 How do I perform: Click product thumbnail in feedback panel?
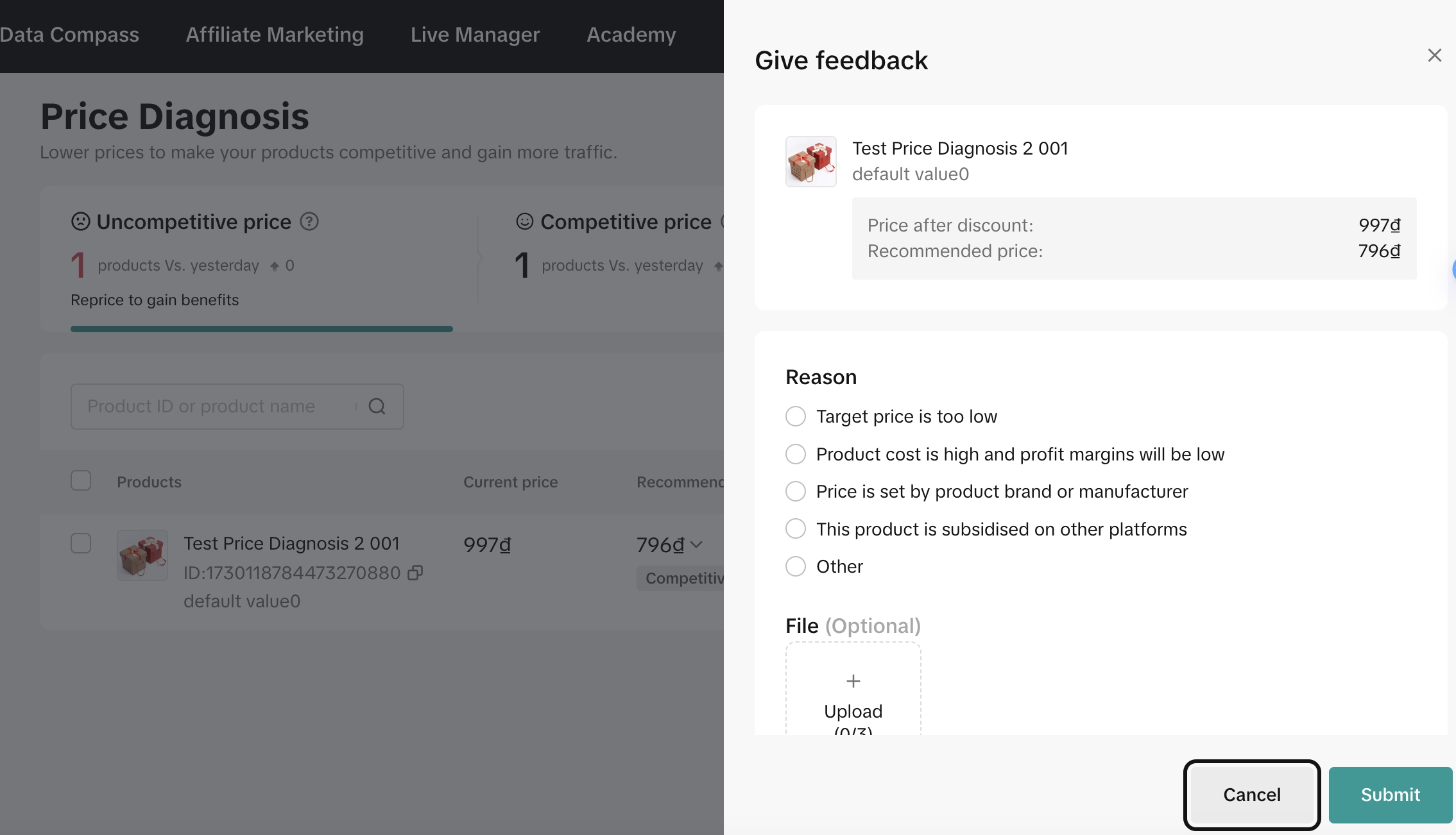(810, 162)
